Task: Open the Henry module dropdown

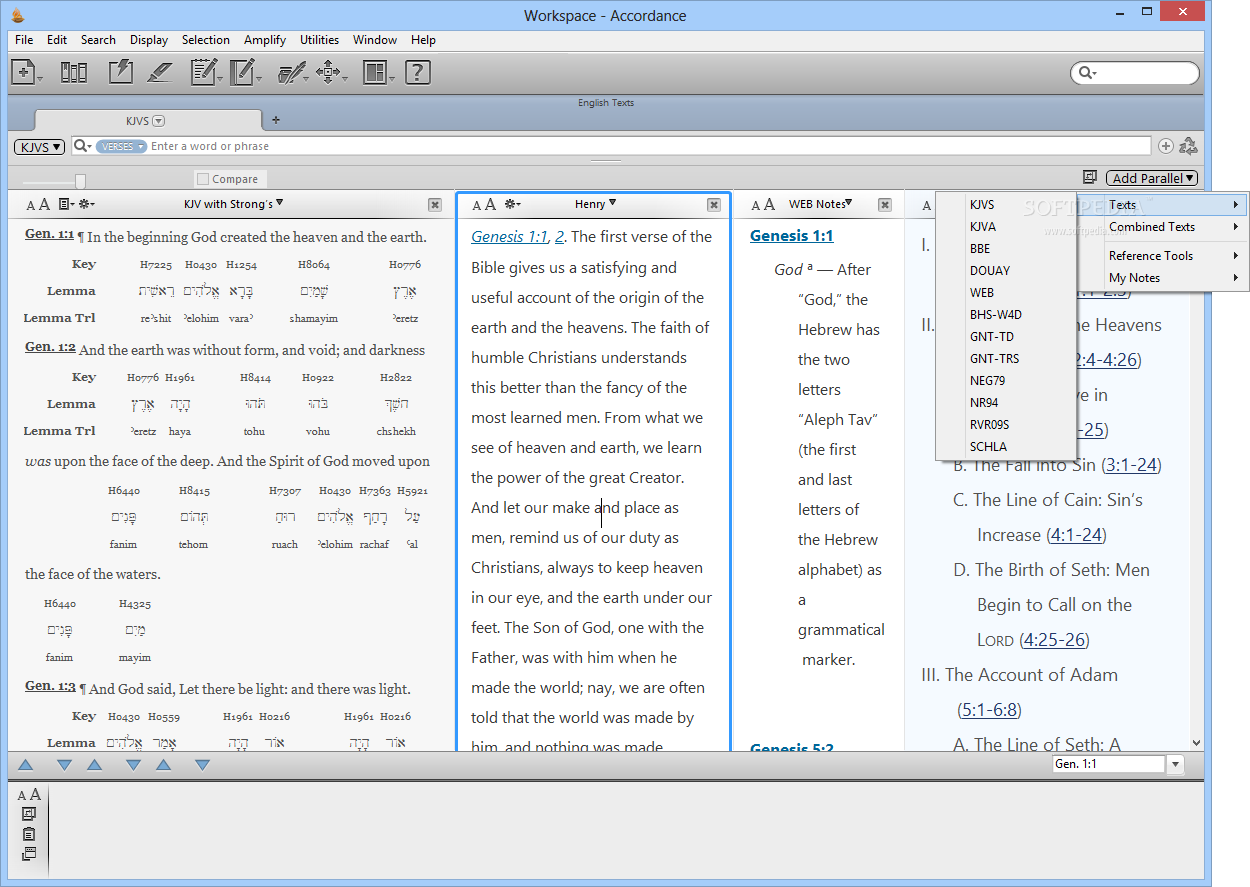Action: pos(595,204)
